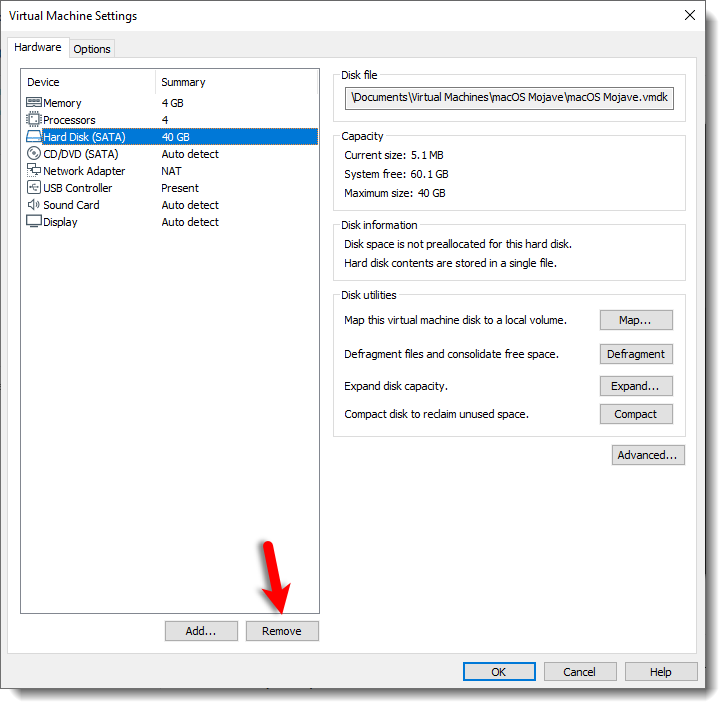Click the Sound Card speaker icon
The image size is (728, 711).
[34, 205]
